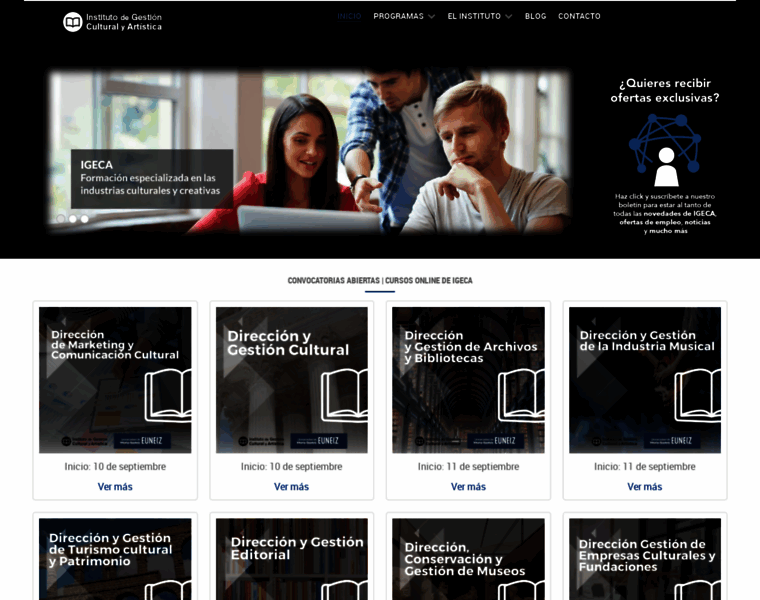760x600 pixels.
Task: Ver más for Dirección y Gestión Cultural
Action: 291,487
